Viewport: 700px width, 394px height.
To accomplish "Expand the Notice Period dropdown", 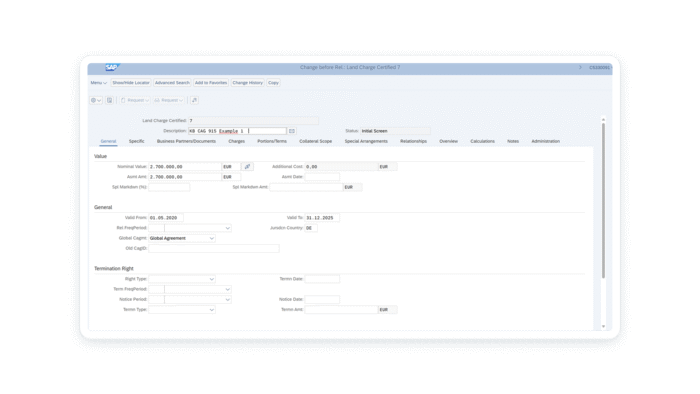I will (228, 300).
